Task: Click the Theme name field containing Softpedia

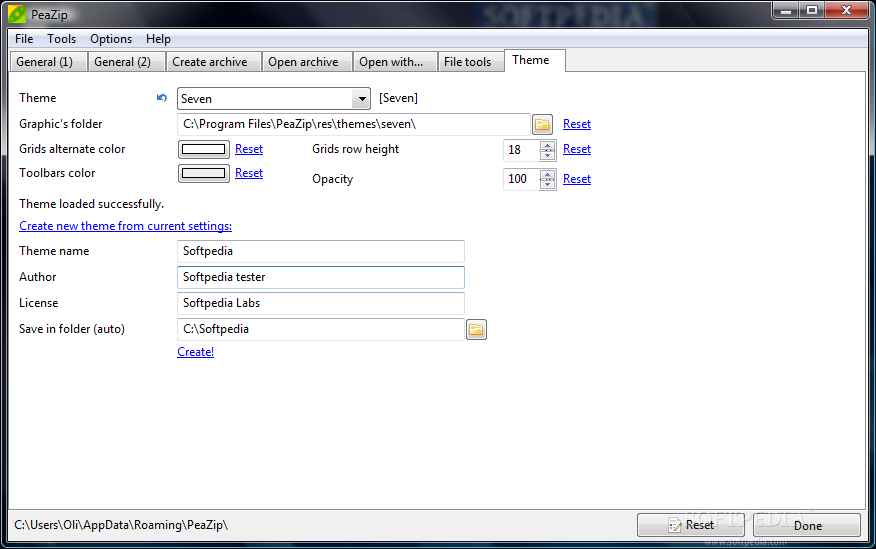Action: pyautogui.click(x=321, y=251)
